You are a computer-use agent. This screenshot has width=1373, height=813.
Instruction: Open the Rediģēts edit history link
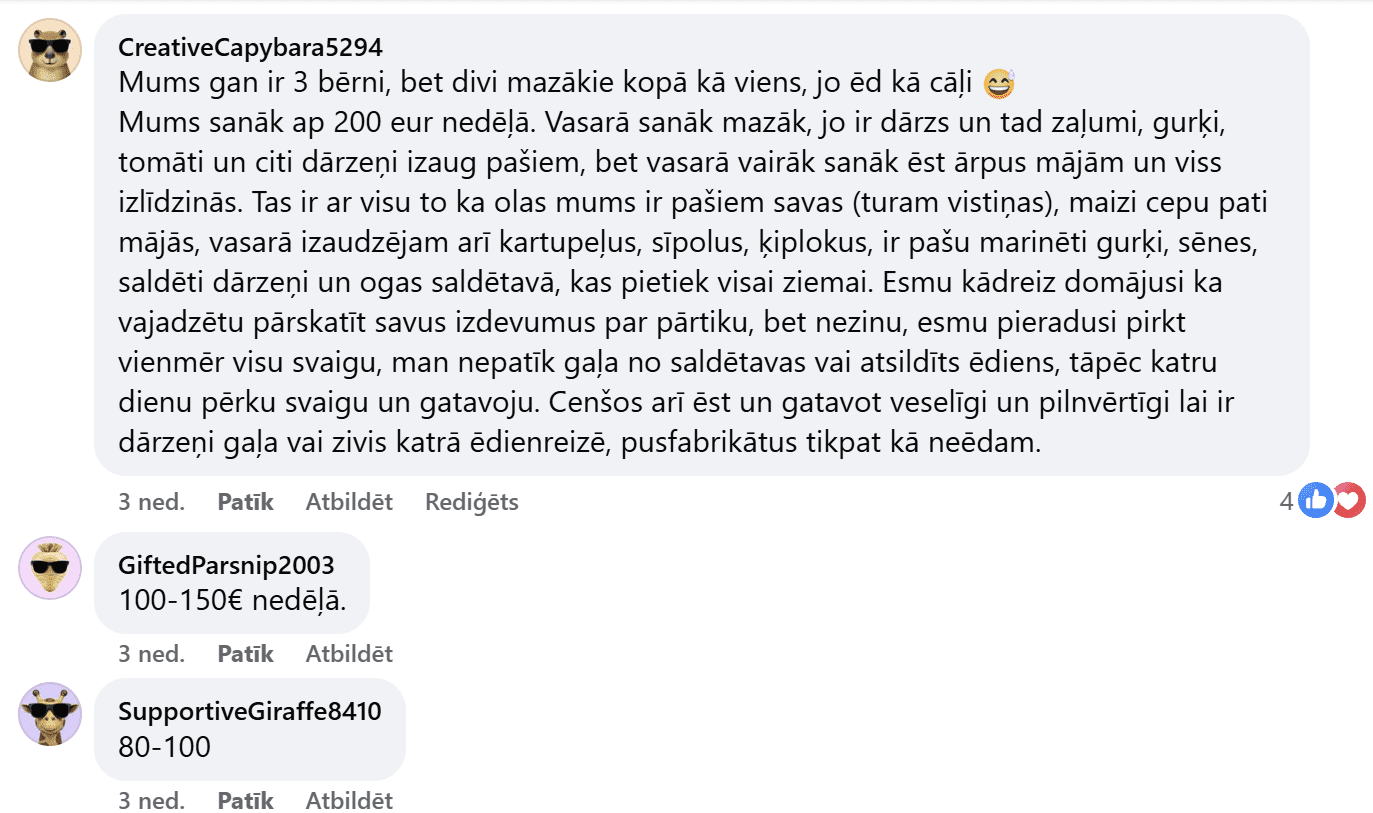pyautogui.click(x=472, y=502)
